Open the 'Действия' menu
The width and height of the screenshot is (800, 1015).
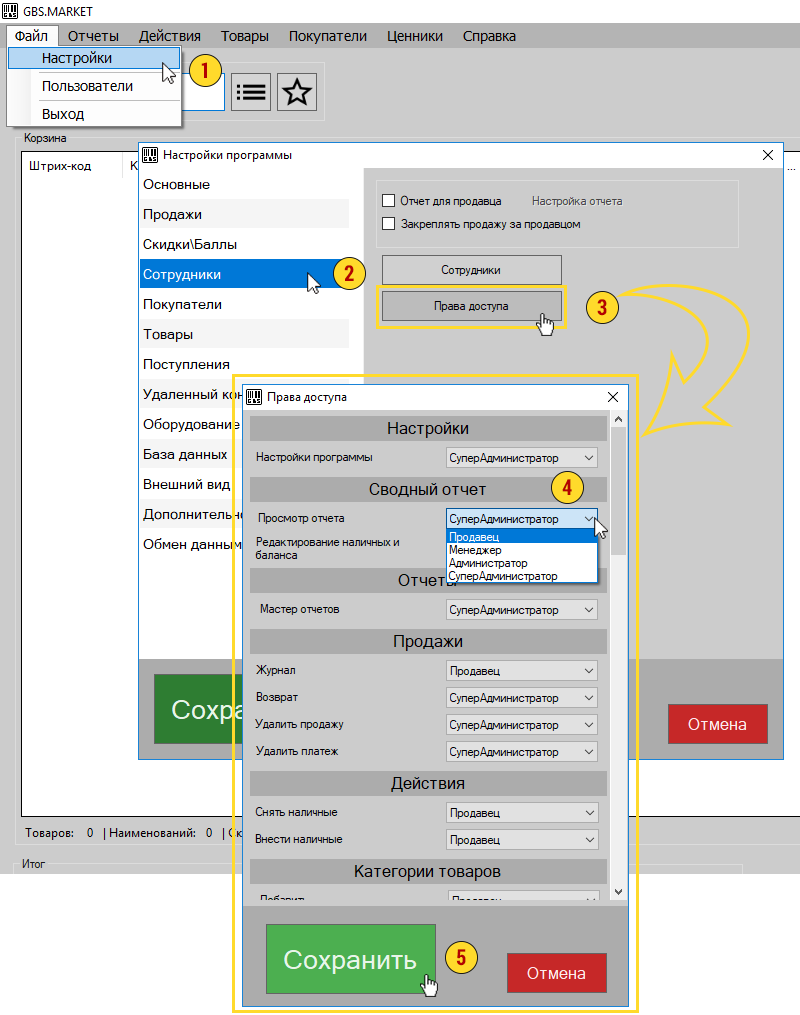[170, 36]
